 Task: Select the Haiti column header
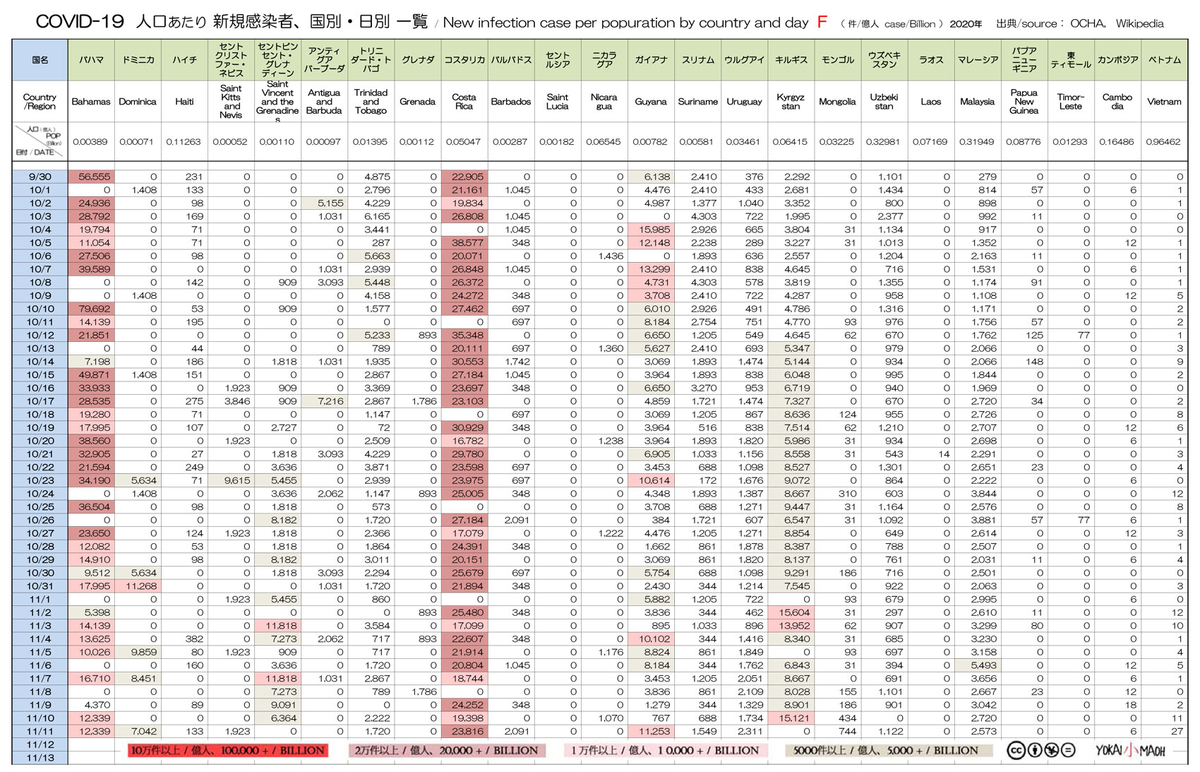[183, 102]
